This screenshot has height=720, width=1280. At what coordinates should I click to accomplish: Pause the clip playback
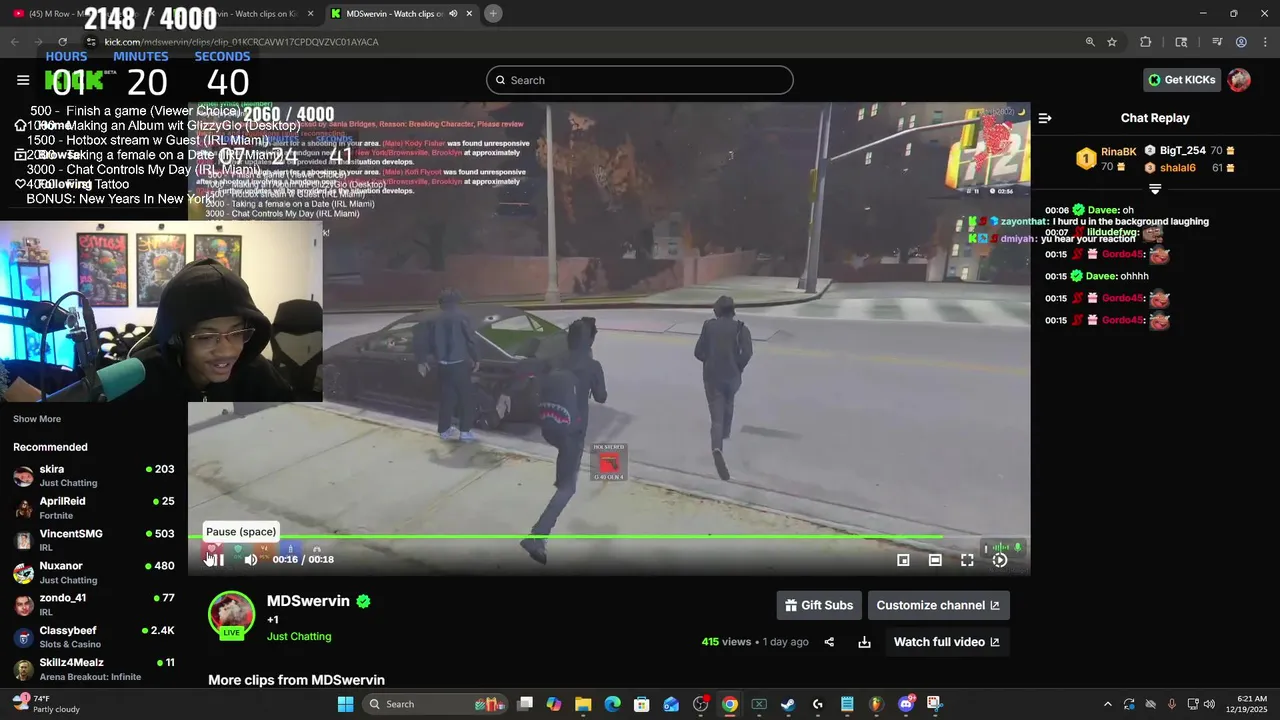coord(214,560)
